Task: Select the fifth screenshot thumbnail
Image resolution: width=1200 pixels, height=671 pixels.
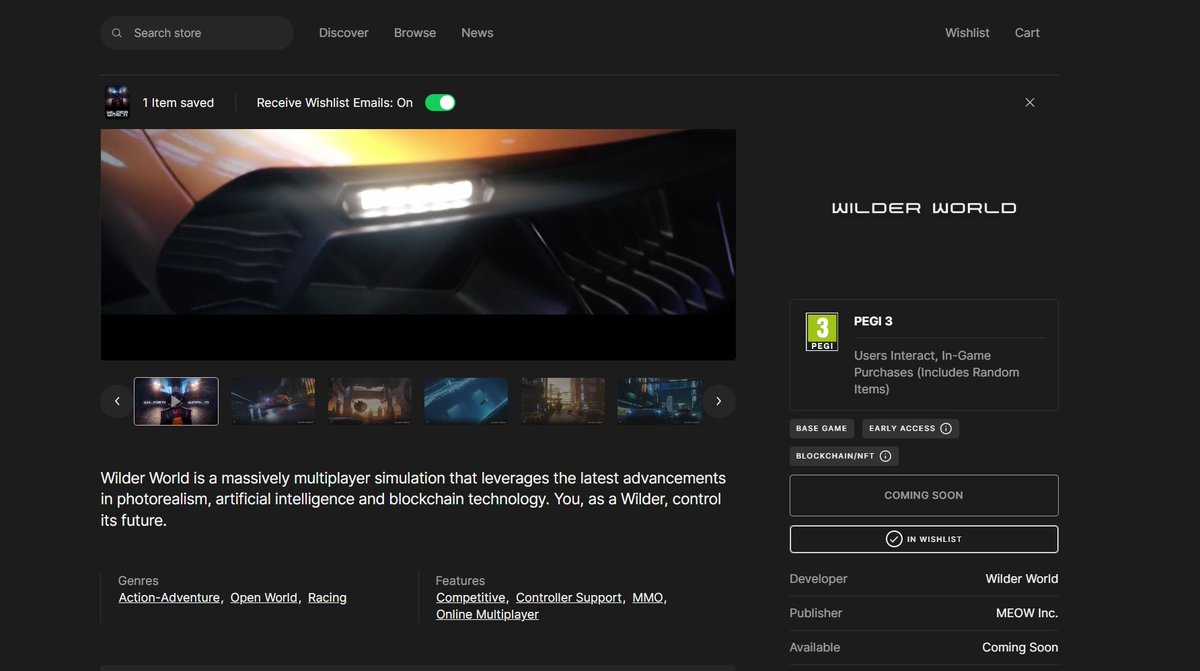Action: pos(563,401)
